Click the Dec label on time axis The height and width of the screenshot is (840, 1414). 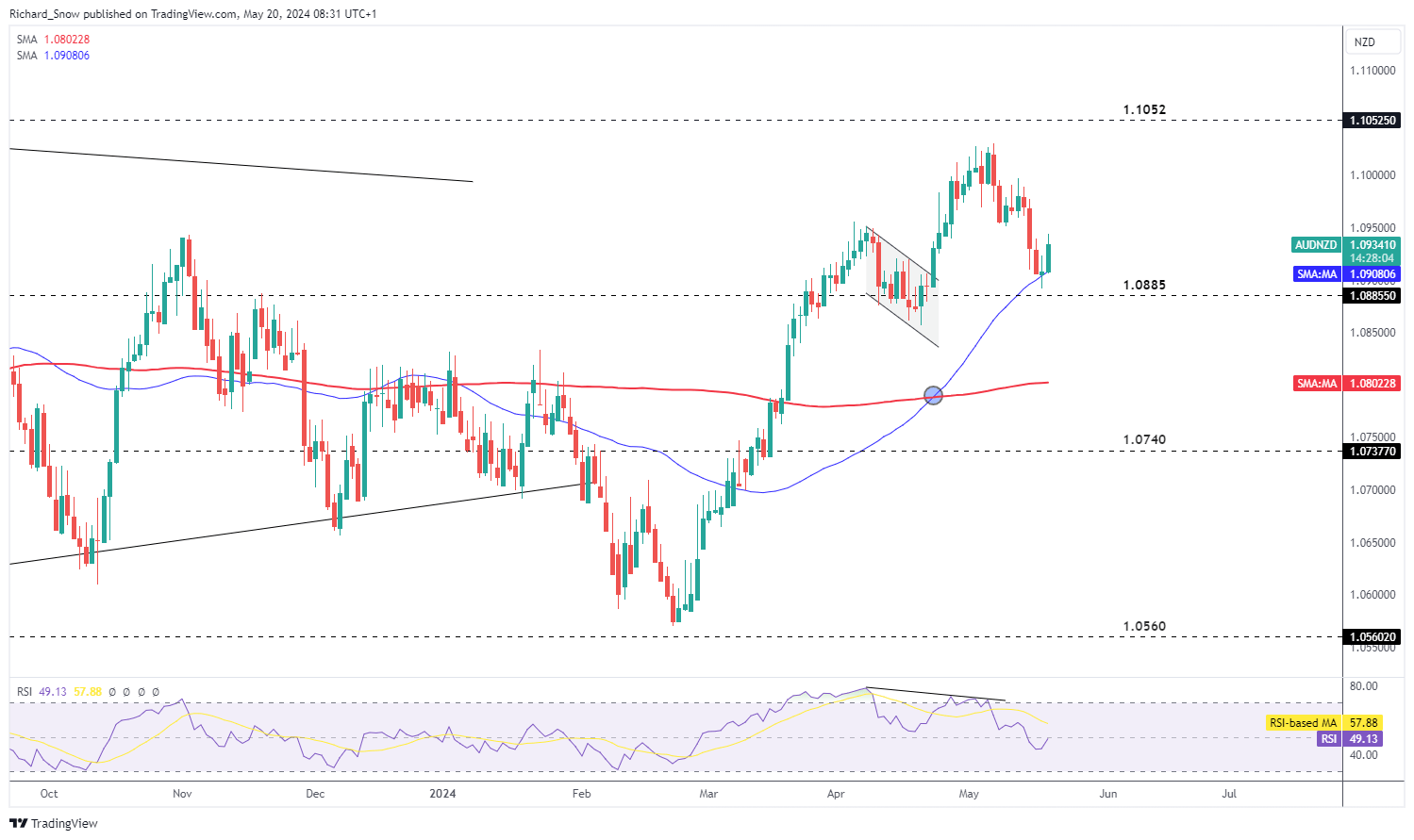coord(315,794)
